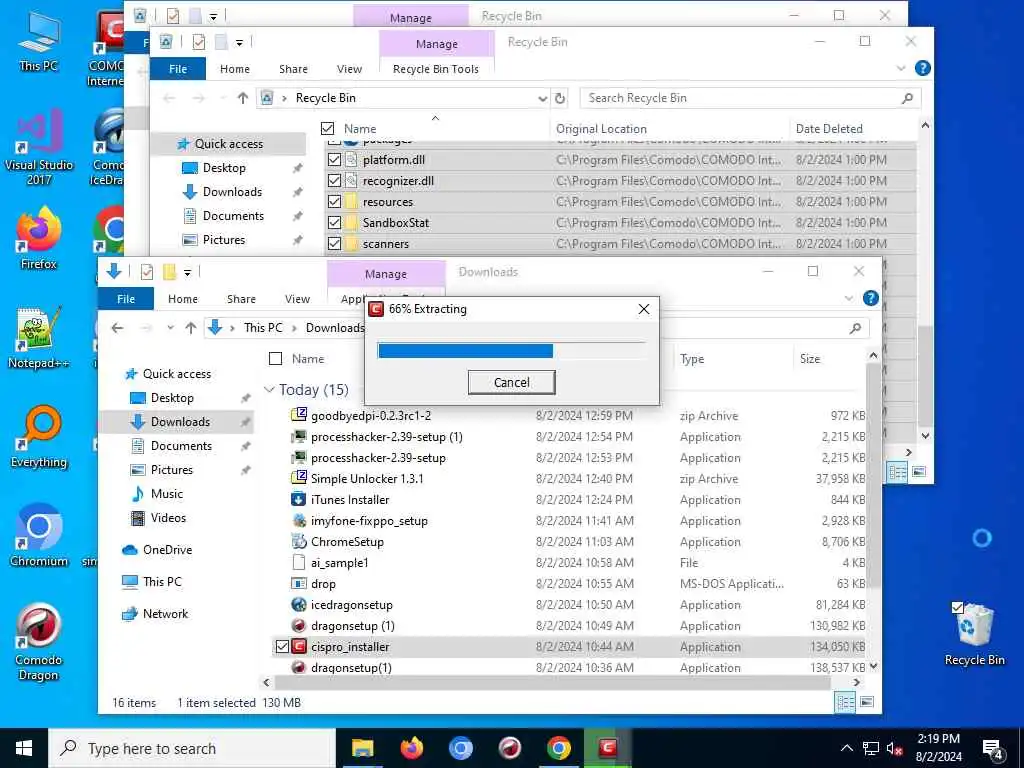
Task: Uncheck recognizer.dll in Recycle Bin
Action: 334,180
